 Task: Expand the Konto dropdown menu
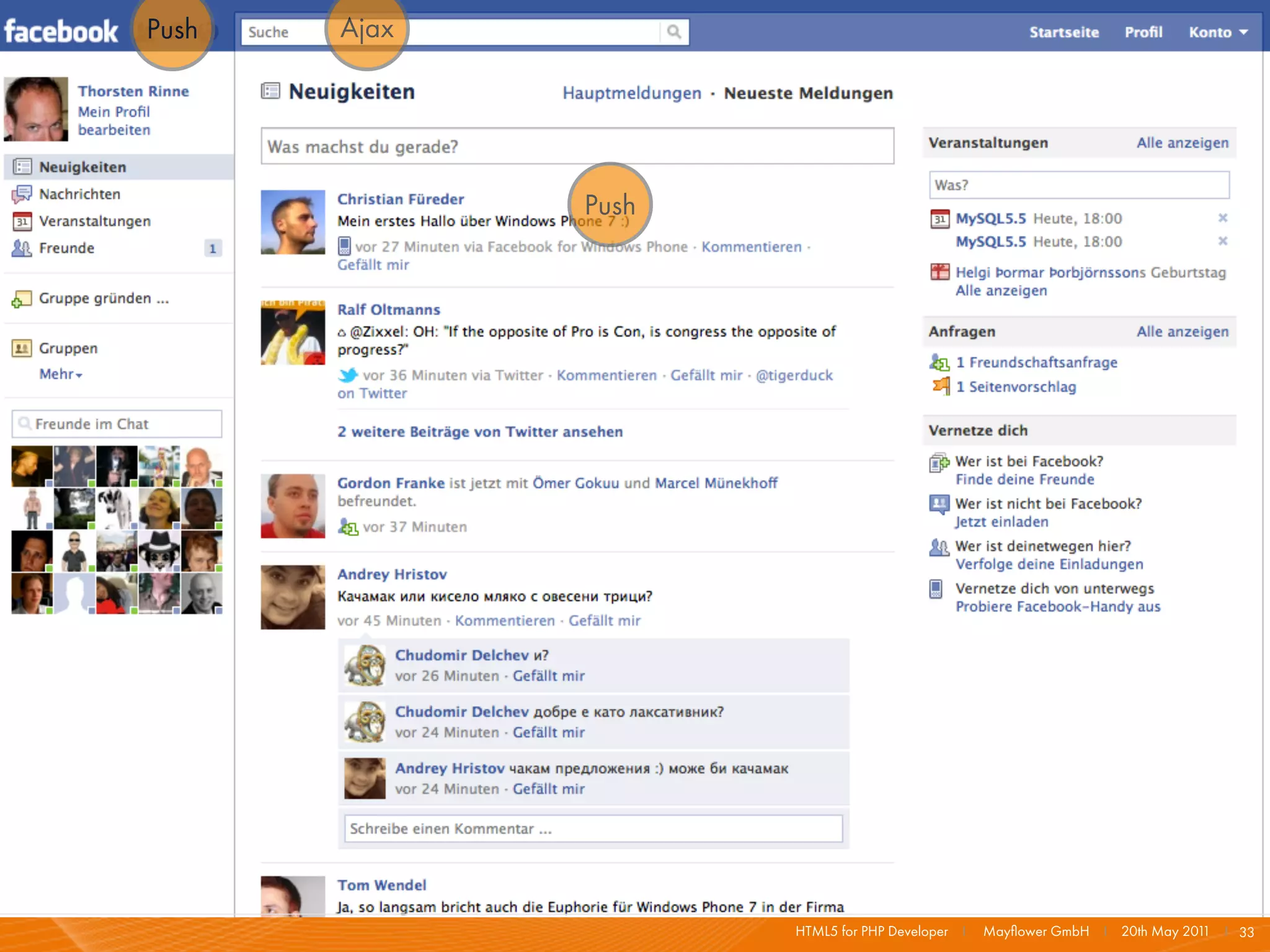1218,32
